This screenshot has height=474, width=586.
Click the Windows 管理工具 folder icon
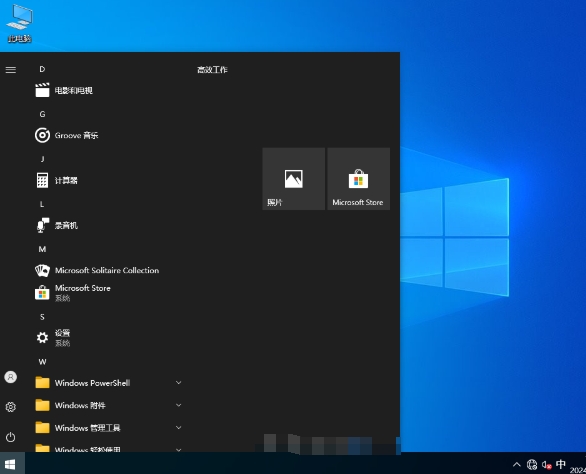[42, 428]
